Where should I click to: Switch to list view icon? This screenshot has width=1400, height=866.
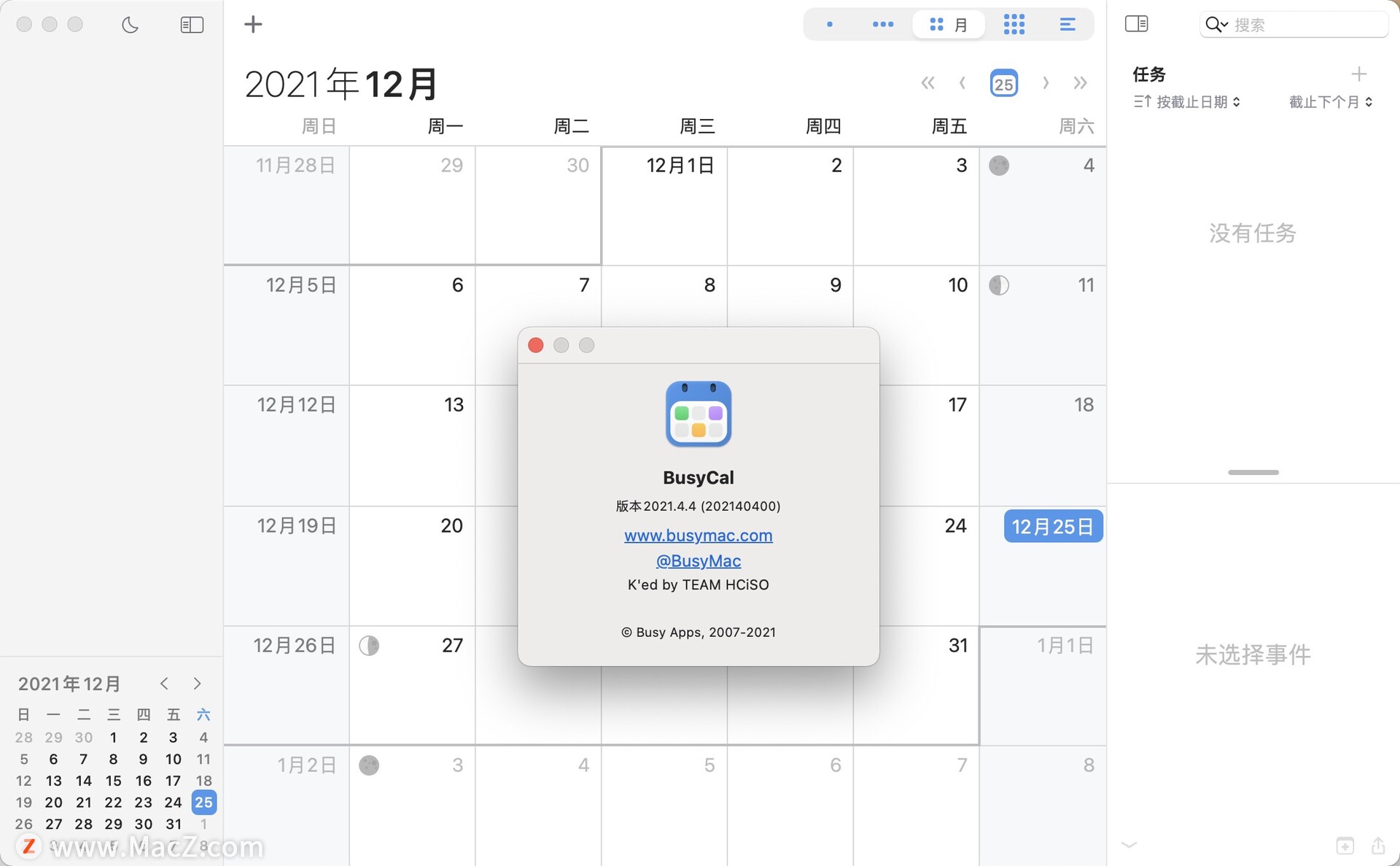click(1067, 24)
